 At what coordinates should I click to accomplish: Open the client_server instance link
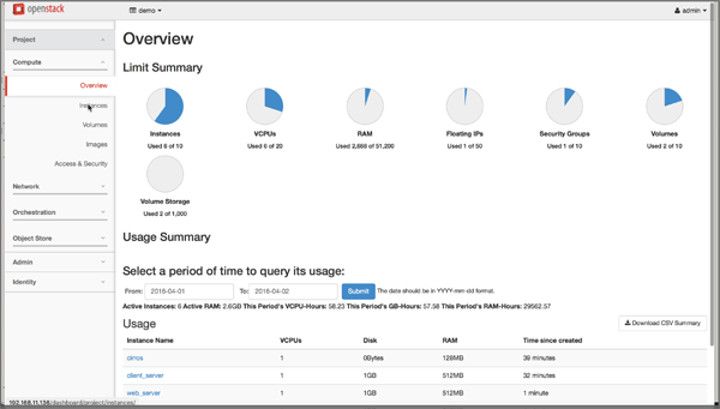(x=145, y=375)
